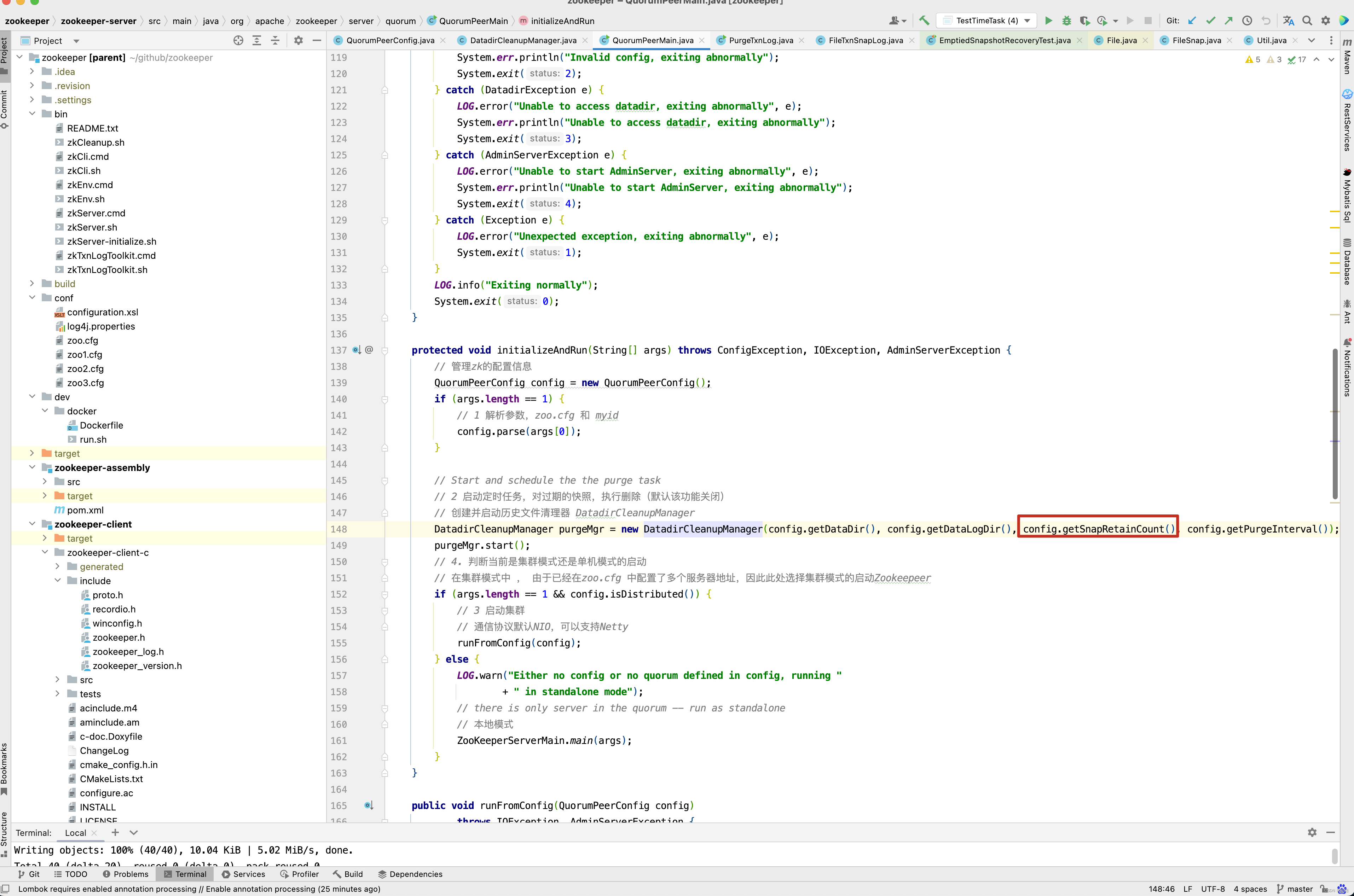Screen dimensions: 1354x896
Task: Expand the .idea folder
Action: (32, 71)
